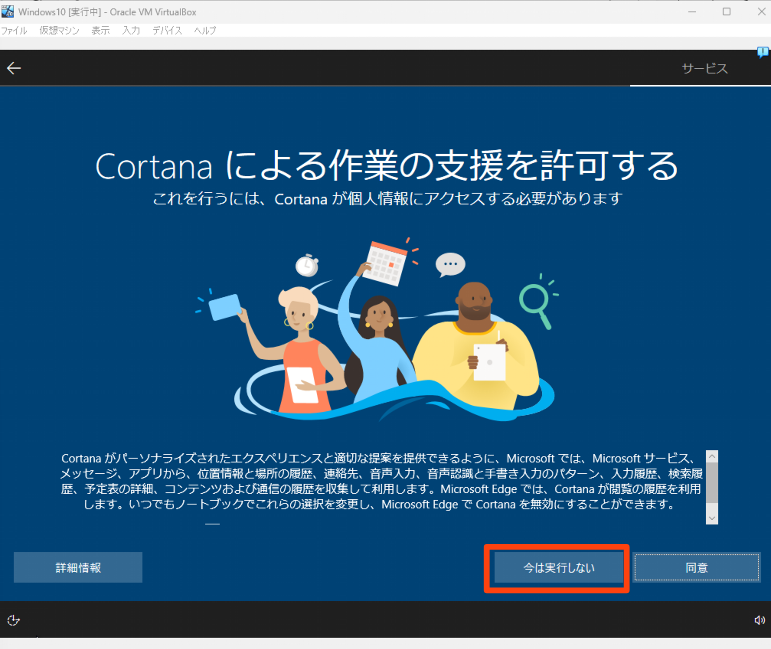Click the 今は実行しない button
The width and height of the screenshot is (771, 649).
pos(559,567)
